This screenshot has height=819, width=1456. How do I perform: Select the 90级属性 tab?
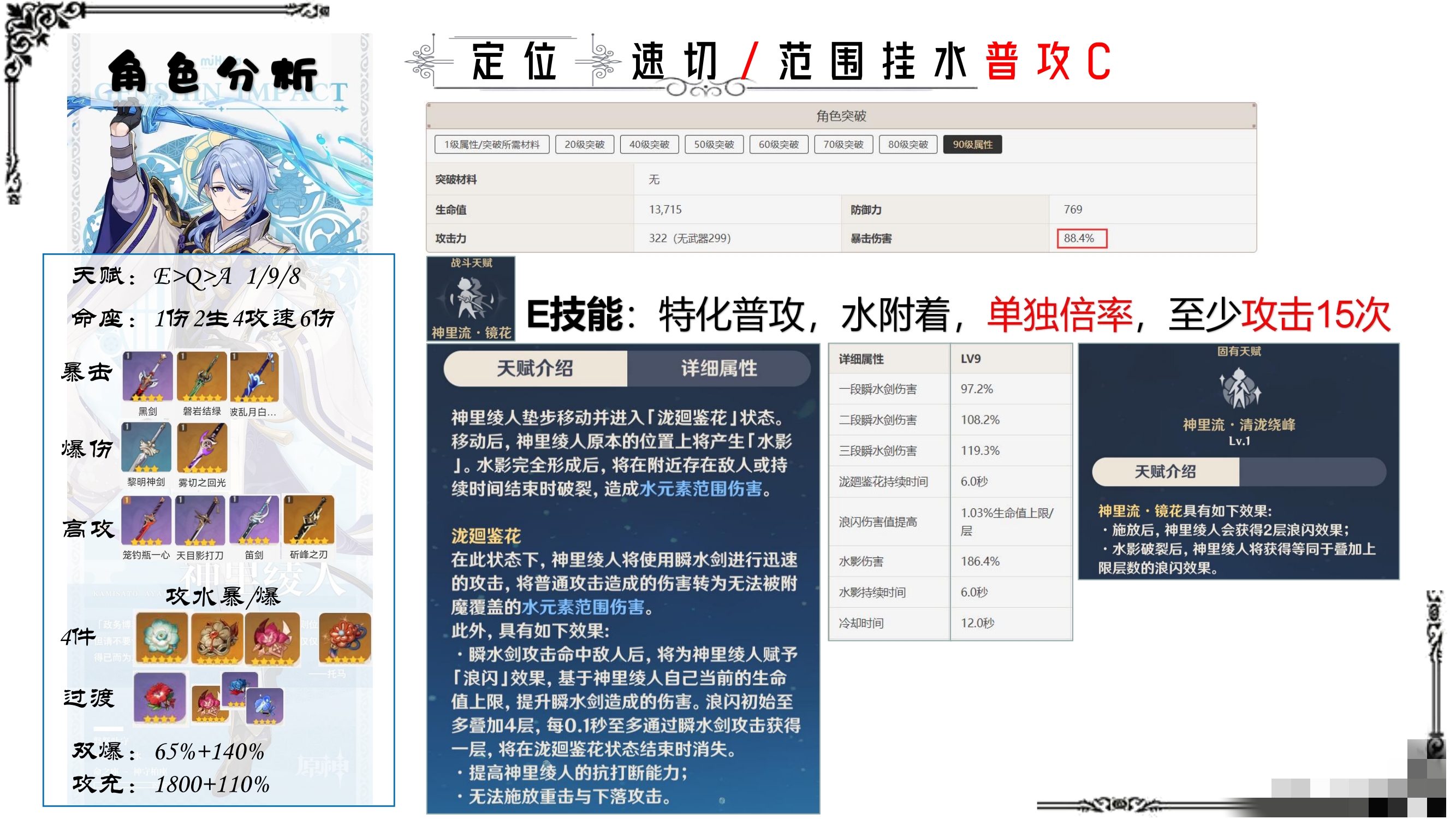[x=973, y=145]
